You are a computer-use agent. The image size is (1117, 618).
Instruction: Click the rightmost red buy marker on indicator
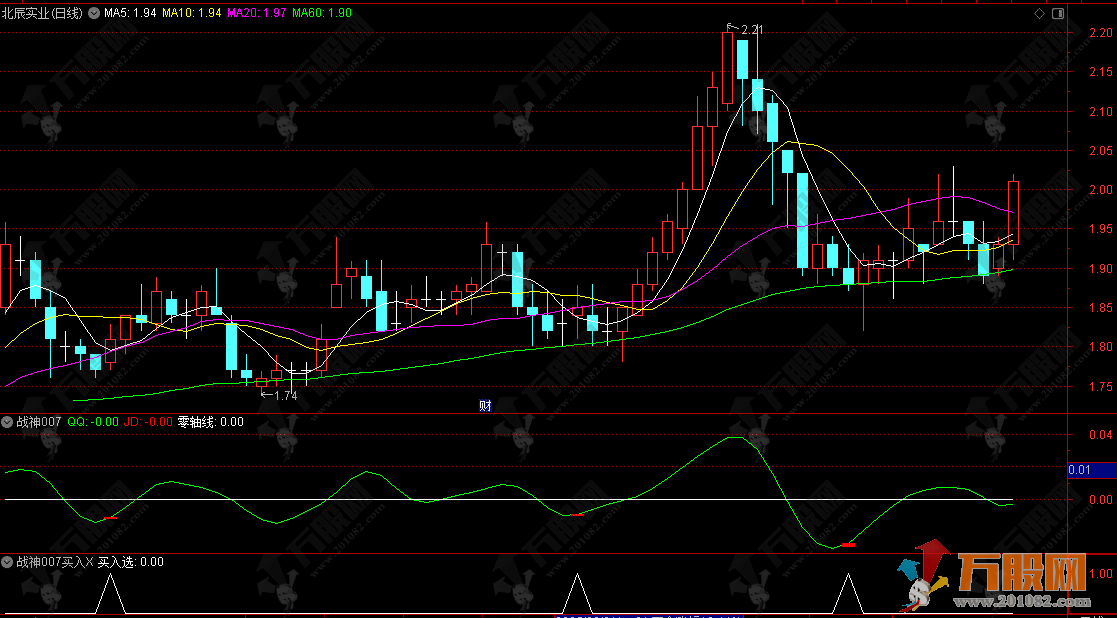click(x=848, y=545)
